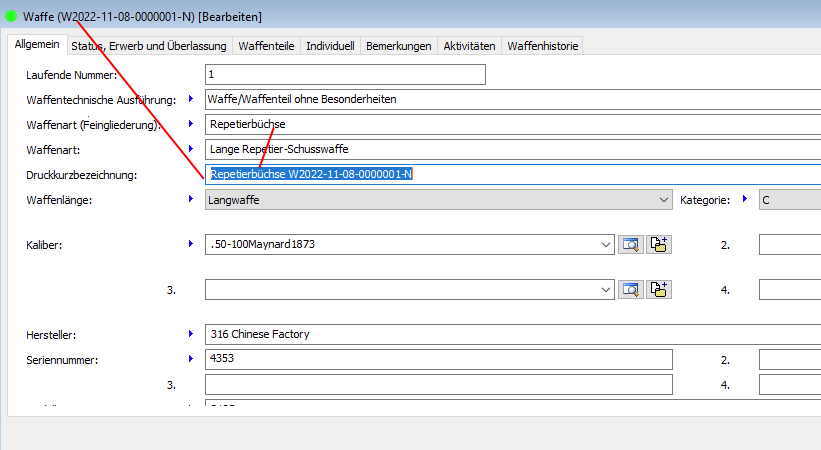Viewport: 821px width, 450px height.
Task: Click the add-new icon in Kaliber row 3
Action: point(658,289)
